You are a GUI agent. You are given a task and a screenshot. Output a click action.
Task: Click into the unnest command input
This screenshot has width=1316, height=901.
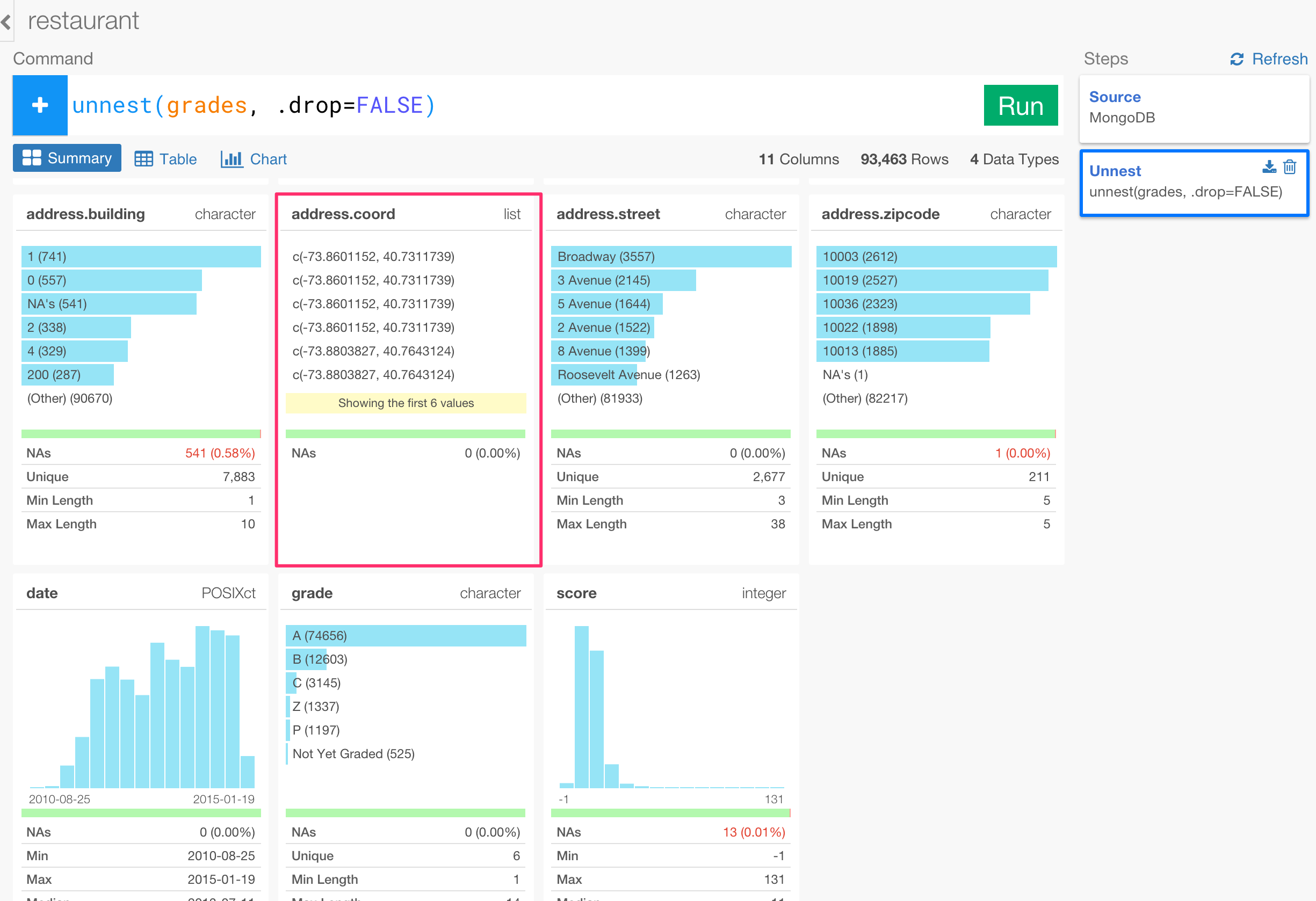point(524,105)
